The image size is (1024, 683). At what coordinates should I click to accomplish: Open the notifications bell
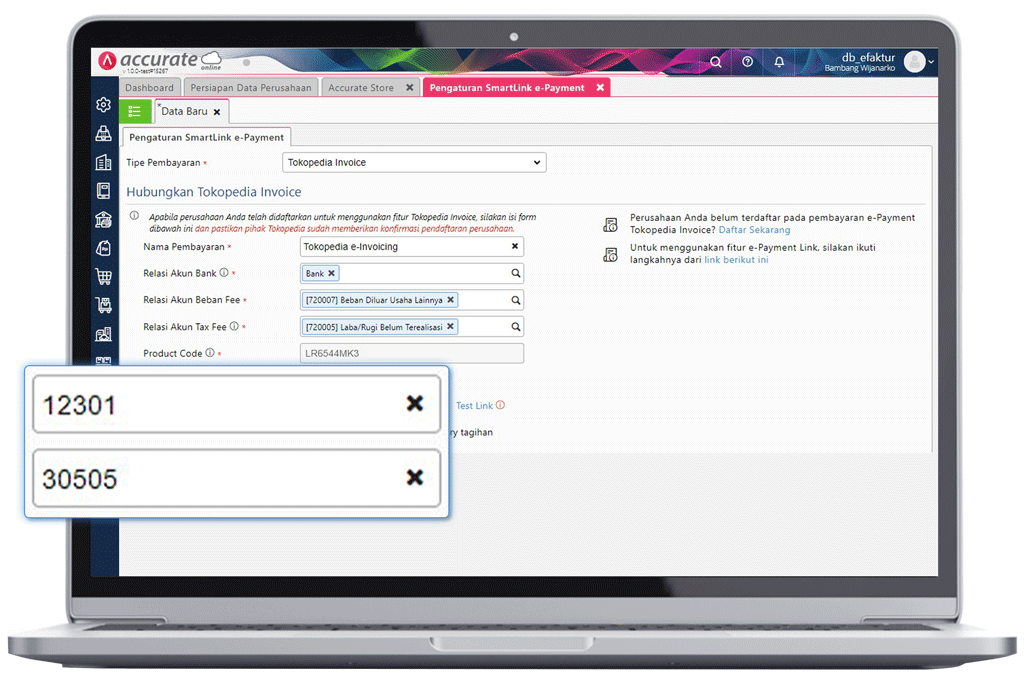click(x=779, y=61)
